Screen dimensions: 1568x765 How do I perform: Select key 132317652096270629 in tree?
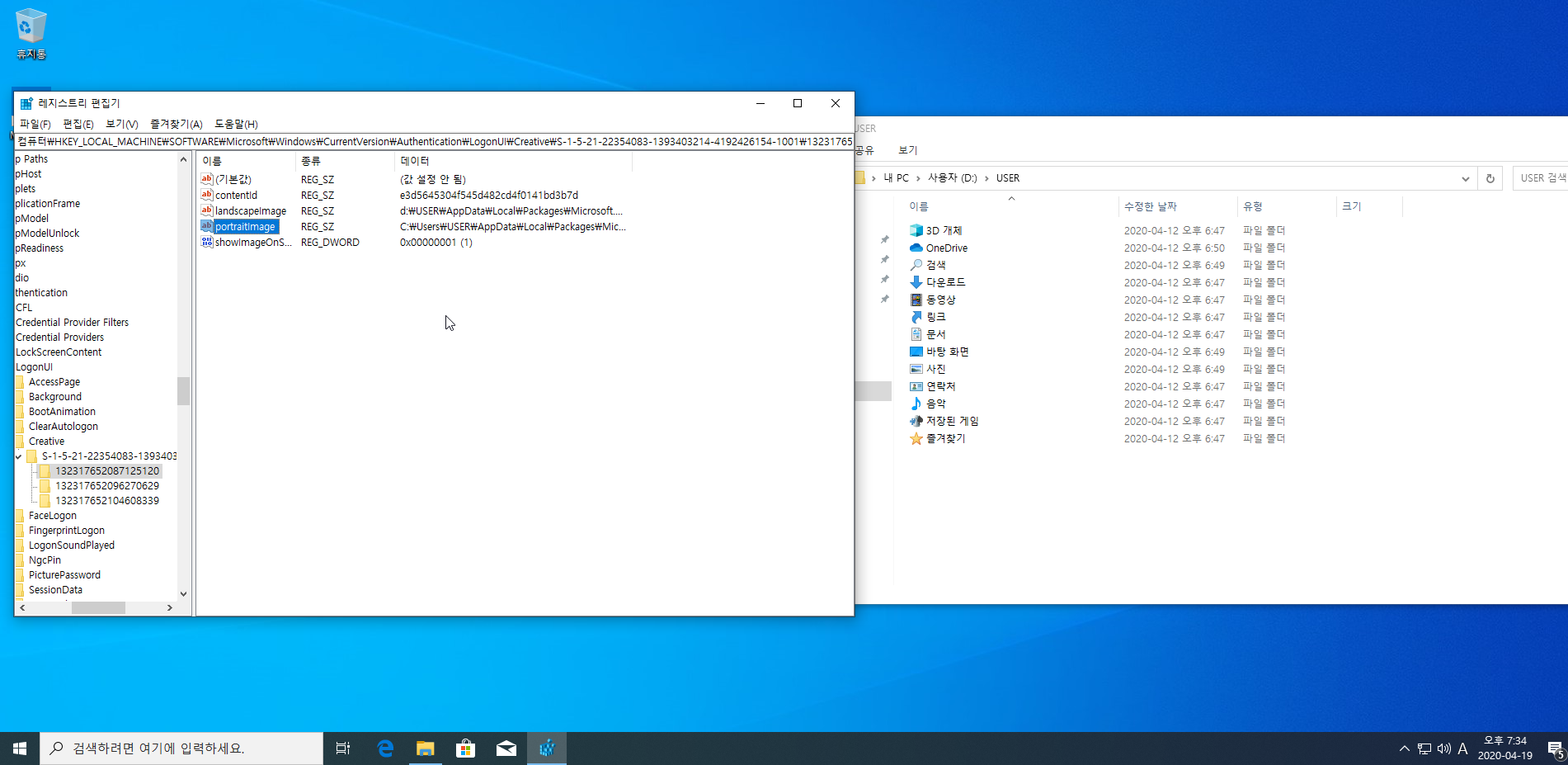click(x=107, y=486)
